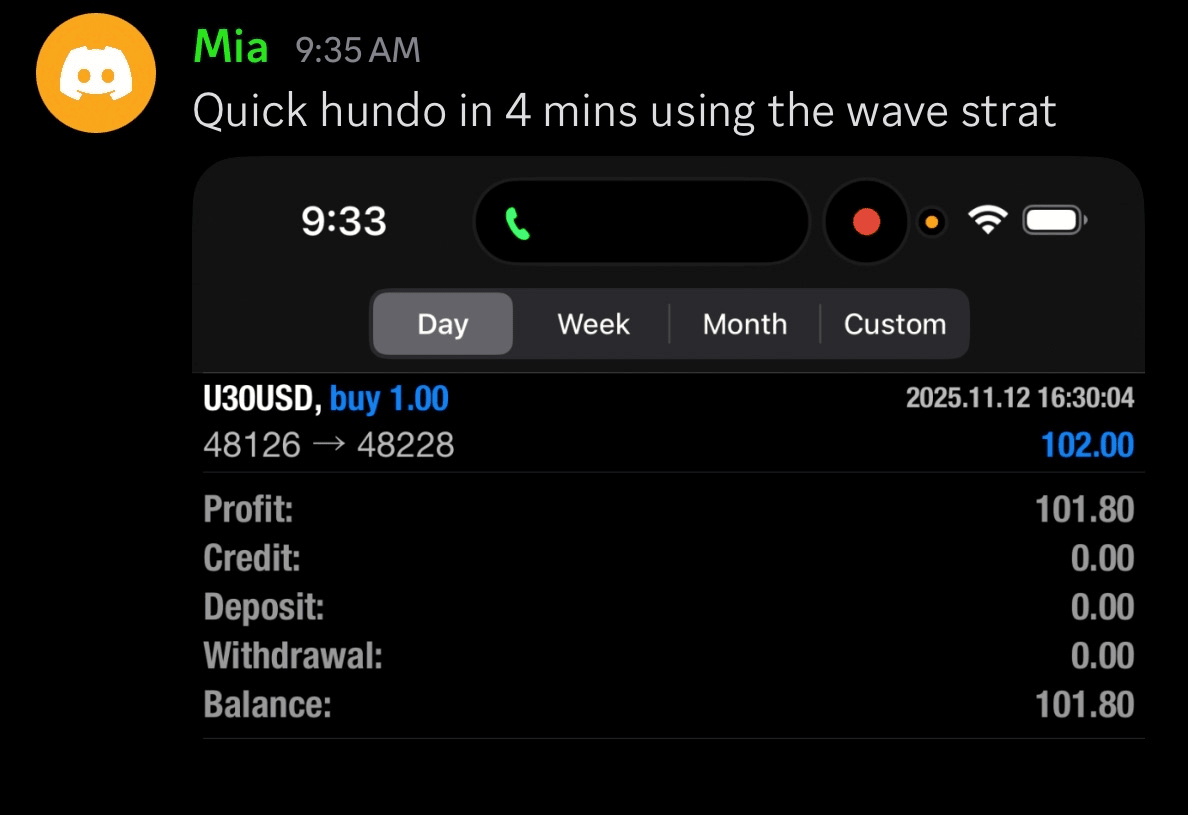Tap the orange microphone indicator dot
Image resolution: width=1188 pixels, height=815 pixels.
pyautogui.click(x=931, y=222)
